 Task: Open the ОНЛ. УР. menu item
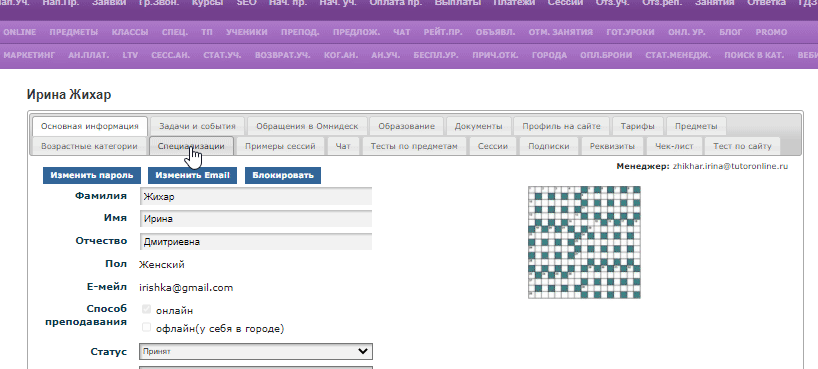click(687, 32)
